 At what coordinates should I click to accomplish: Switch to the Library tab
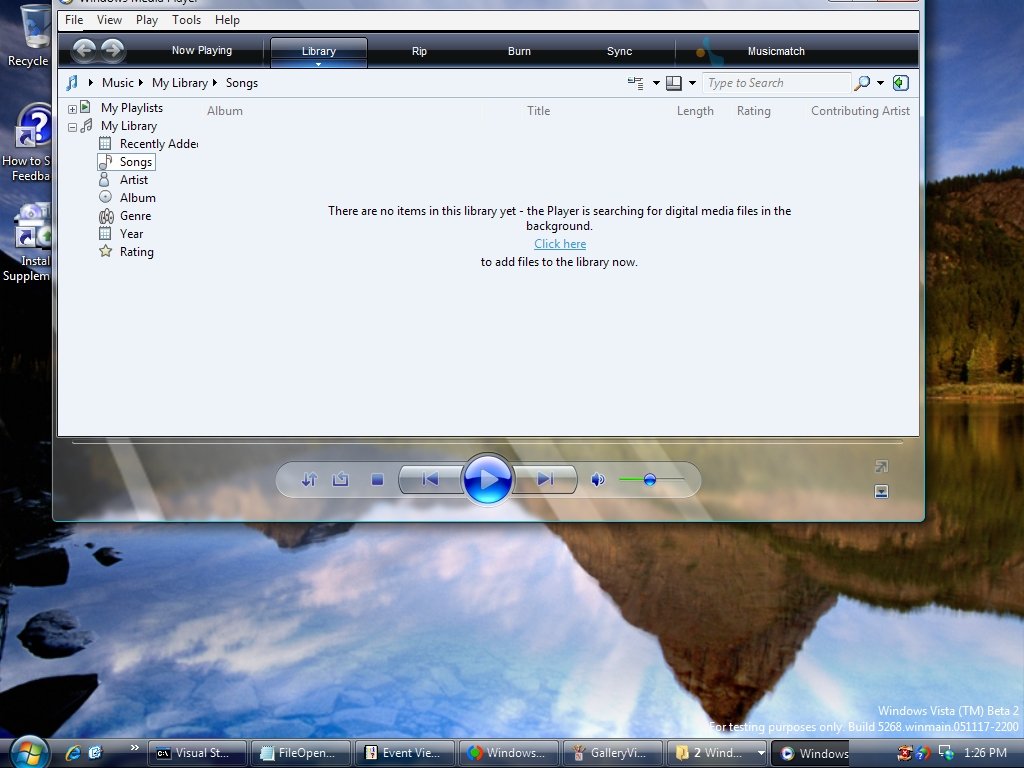319,51
